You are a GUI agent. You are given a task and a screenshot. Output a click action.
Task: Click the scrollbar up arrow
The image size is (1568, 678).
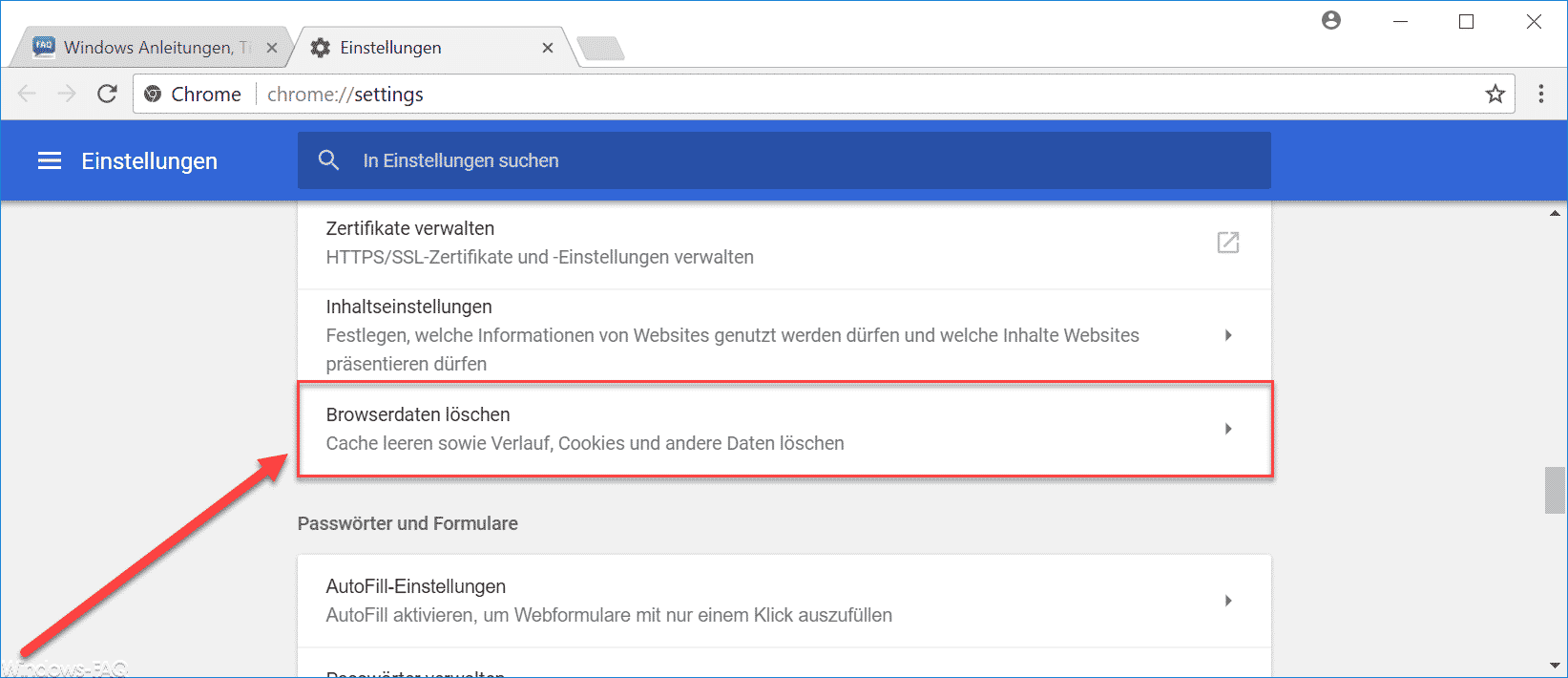1556,214
